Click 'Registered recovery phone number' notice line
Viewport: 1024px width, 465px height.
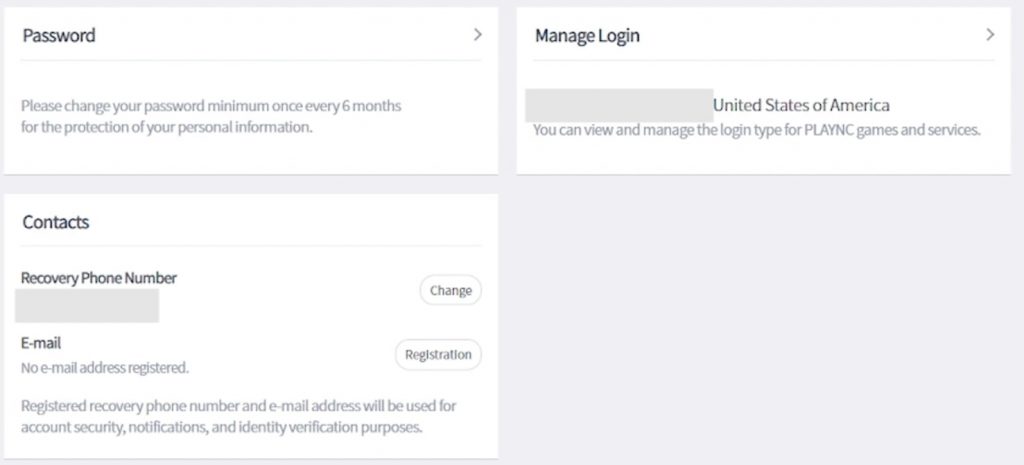[x=238, y=406]
